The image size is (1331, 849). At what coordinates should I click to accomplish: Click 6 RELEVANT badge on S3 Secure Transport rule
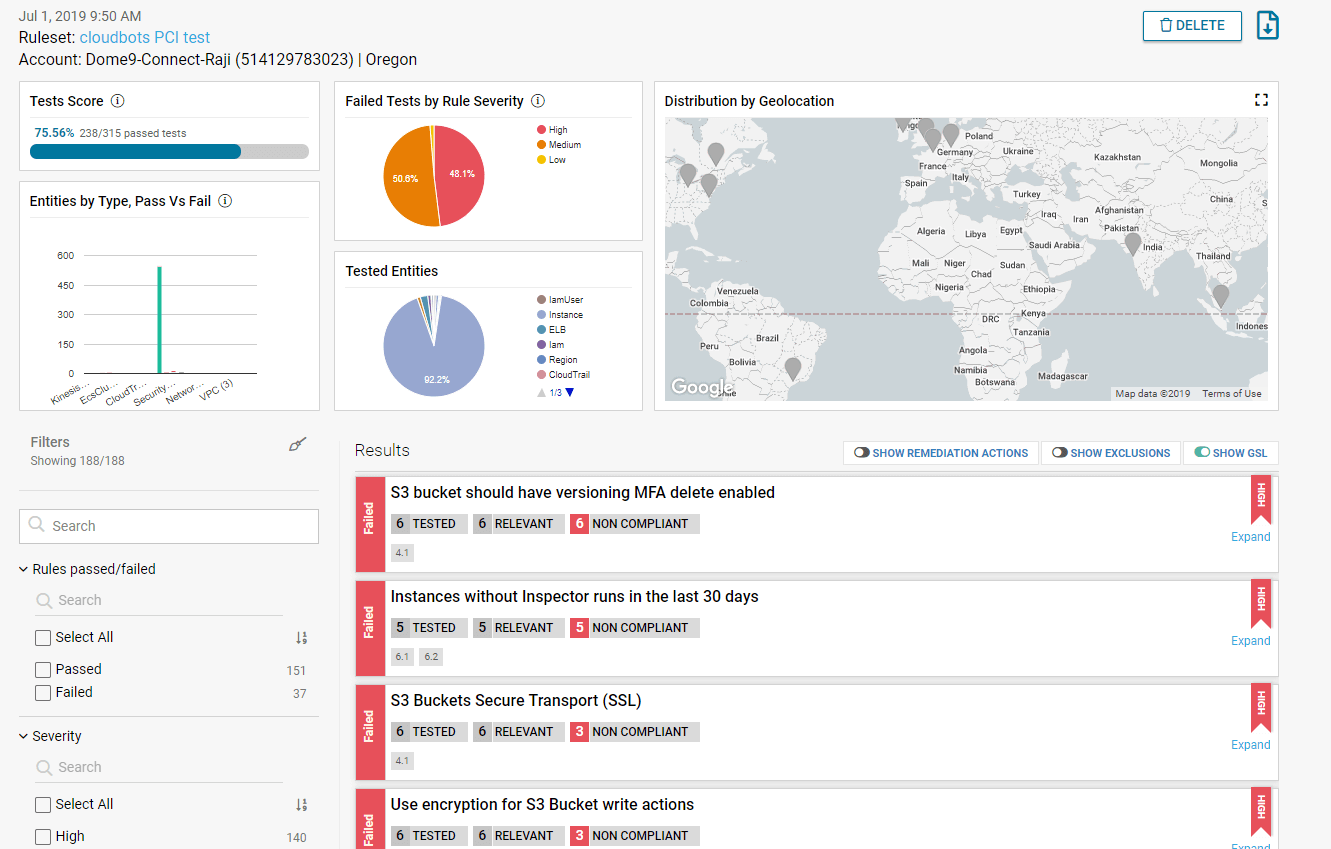519,732
